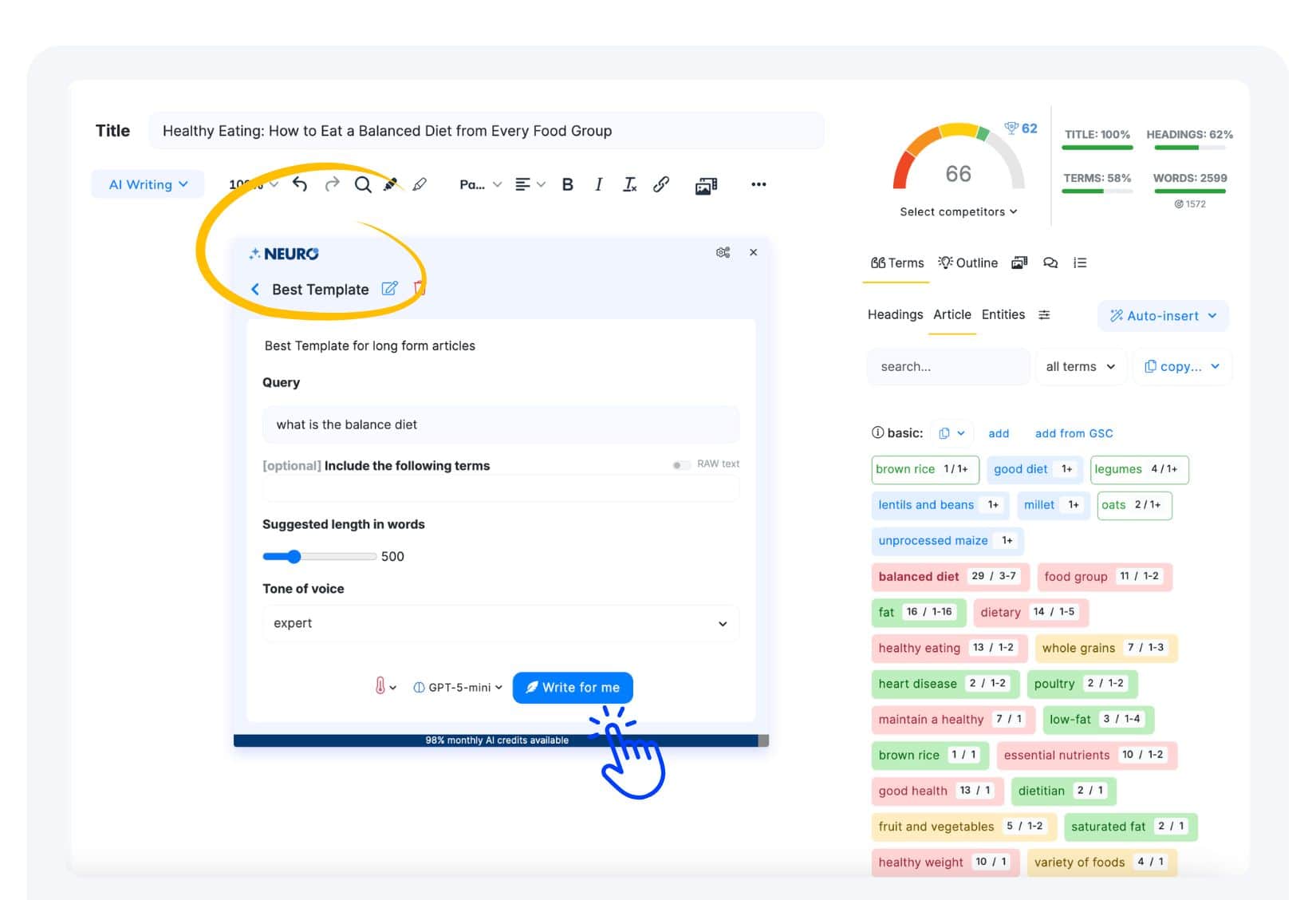Screen dimensions: 1316x900
Task: Click the WORDS: 2599 stat
Action: pyautogui.click(x=1189, y=178)
